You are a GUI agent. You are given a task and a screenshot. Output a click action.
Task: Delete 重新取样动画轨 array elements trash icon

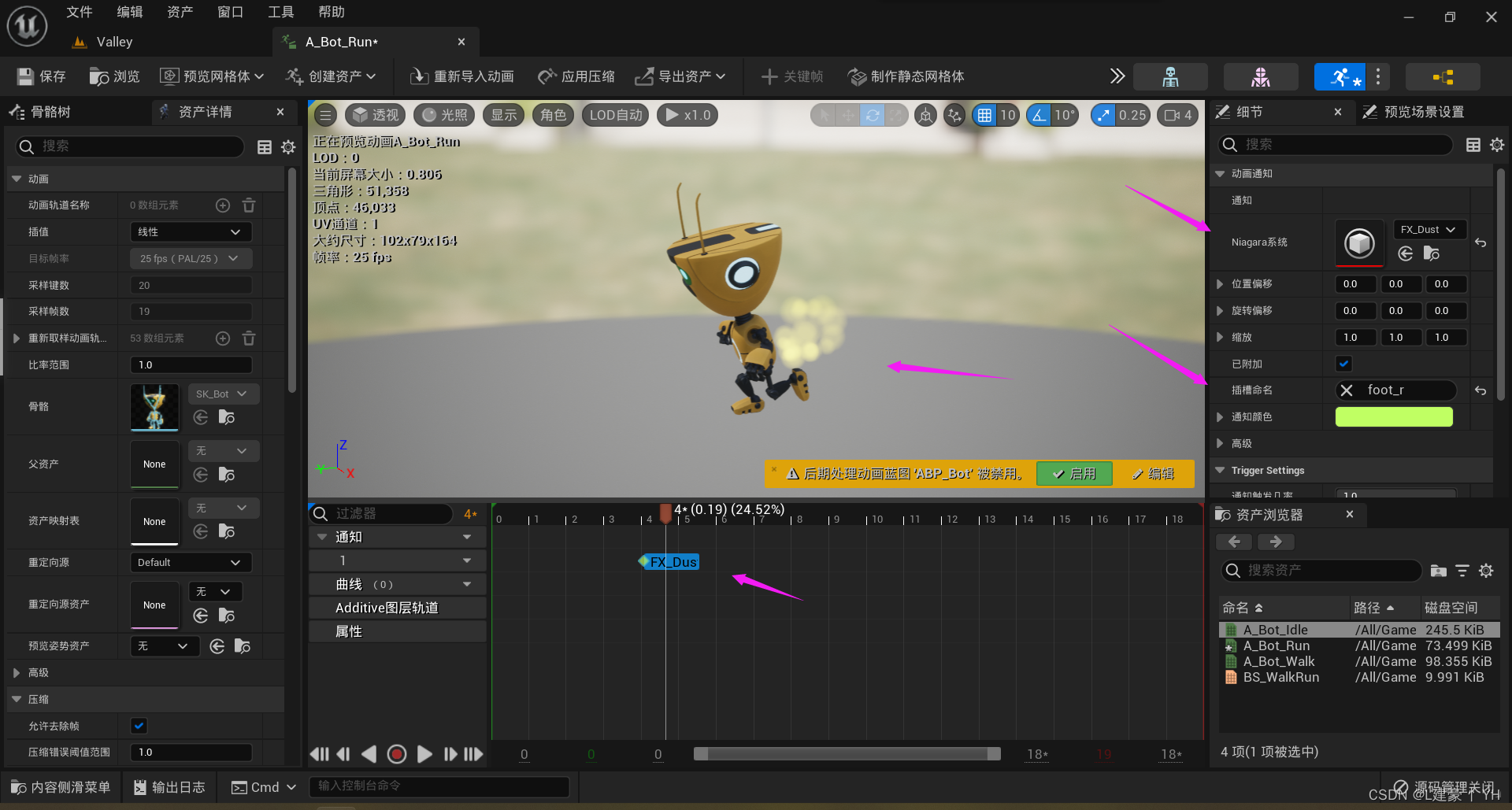[249, 338]
